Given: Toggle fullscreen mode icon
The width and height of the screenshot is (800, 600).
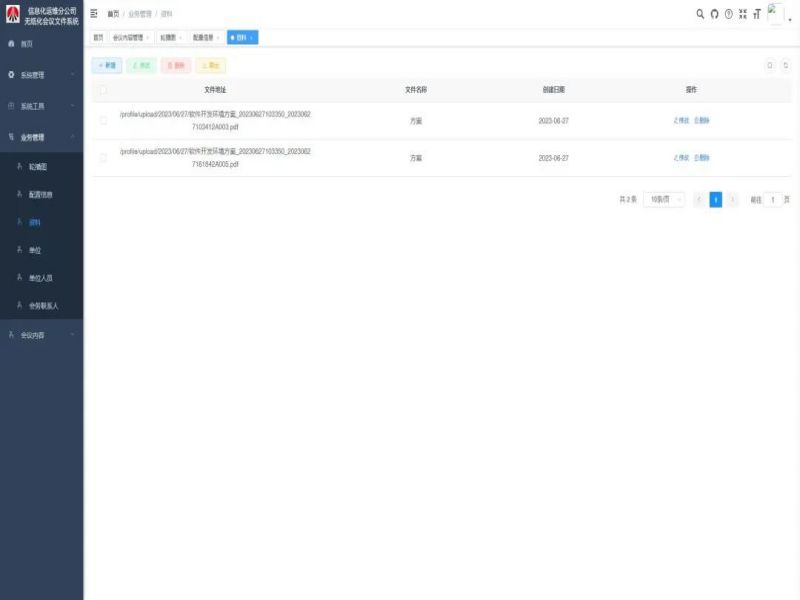Looking at the screenshot, I should click(x=742, y=14).
